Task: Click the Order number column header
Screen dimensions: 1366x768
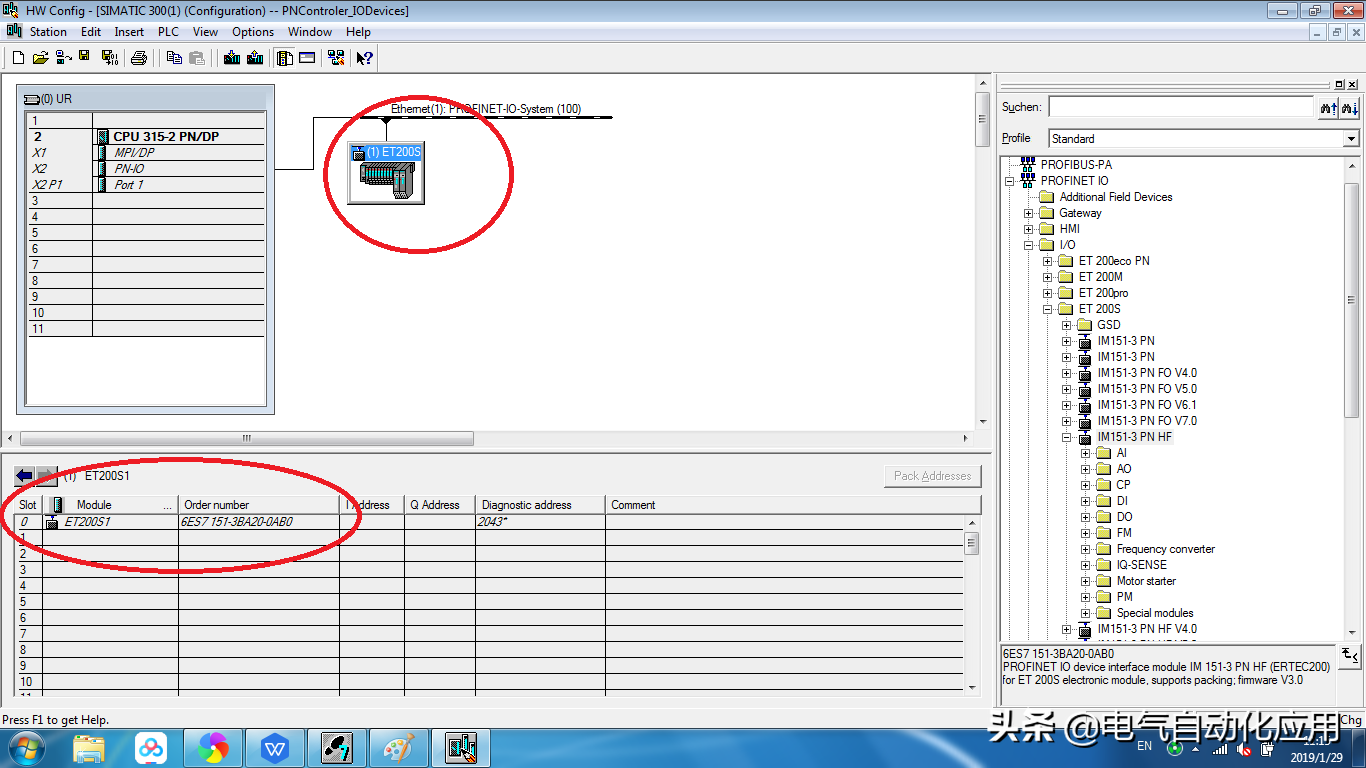Action: click(259, 505)
